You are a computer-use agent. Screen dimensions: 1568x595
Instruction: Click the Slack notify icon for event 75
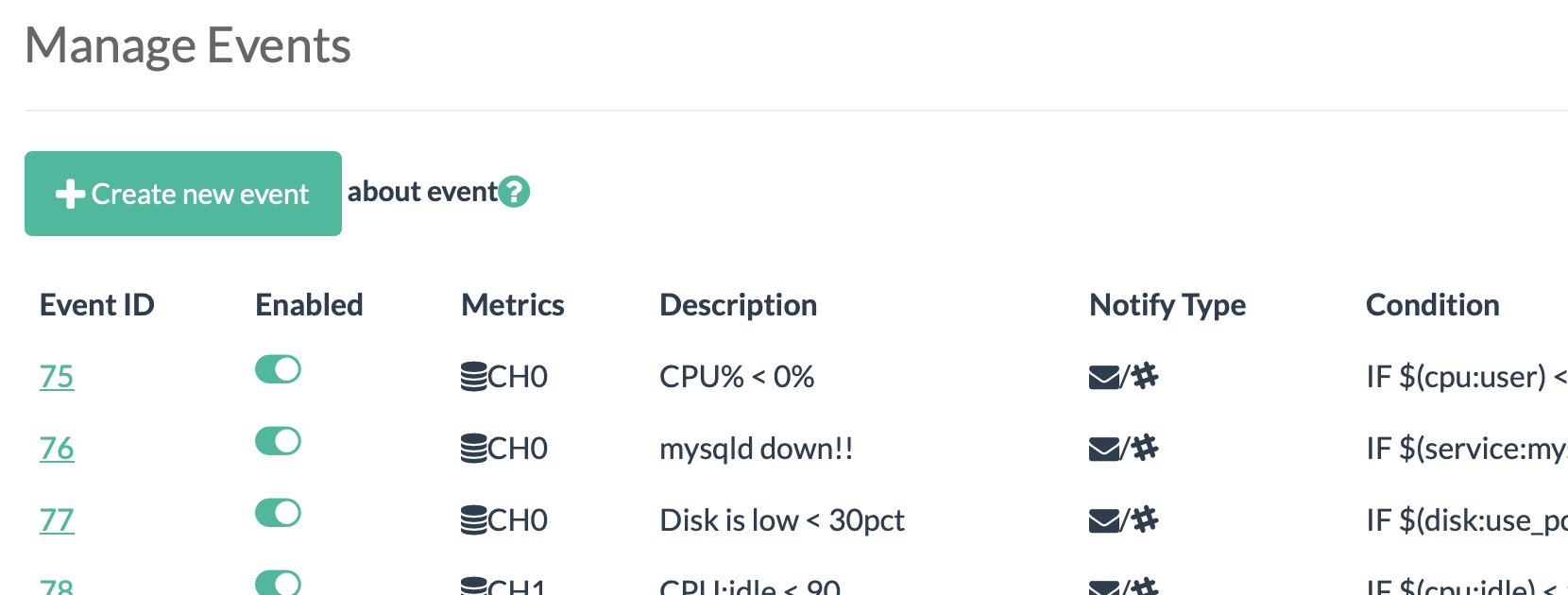[x=1145, y=375]
